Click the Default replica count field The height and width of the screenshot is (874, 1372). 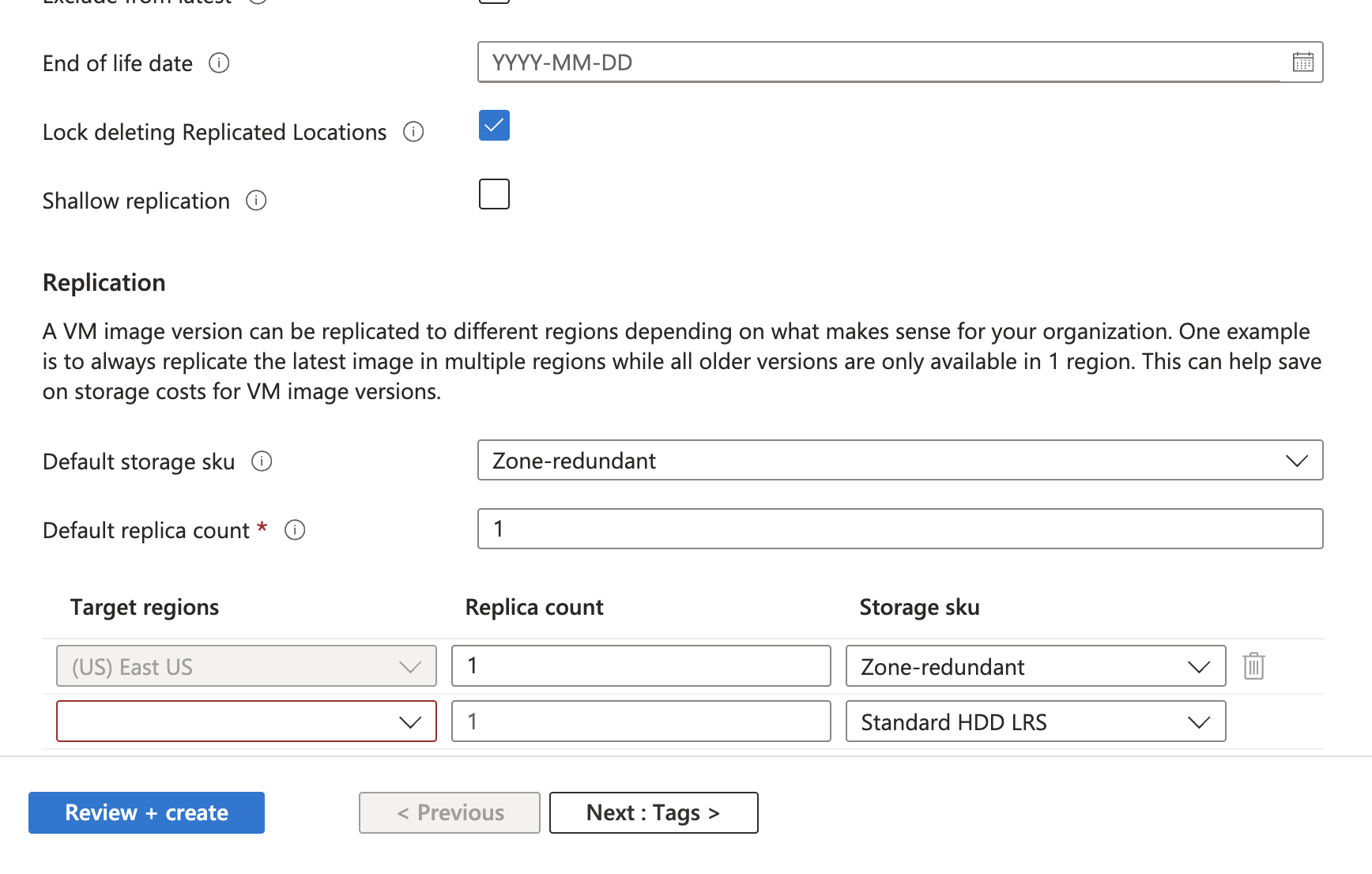coord(900,529)
